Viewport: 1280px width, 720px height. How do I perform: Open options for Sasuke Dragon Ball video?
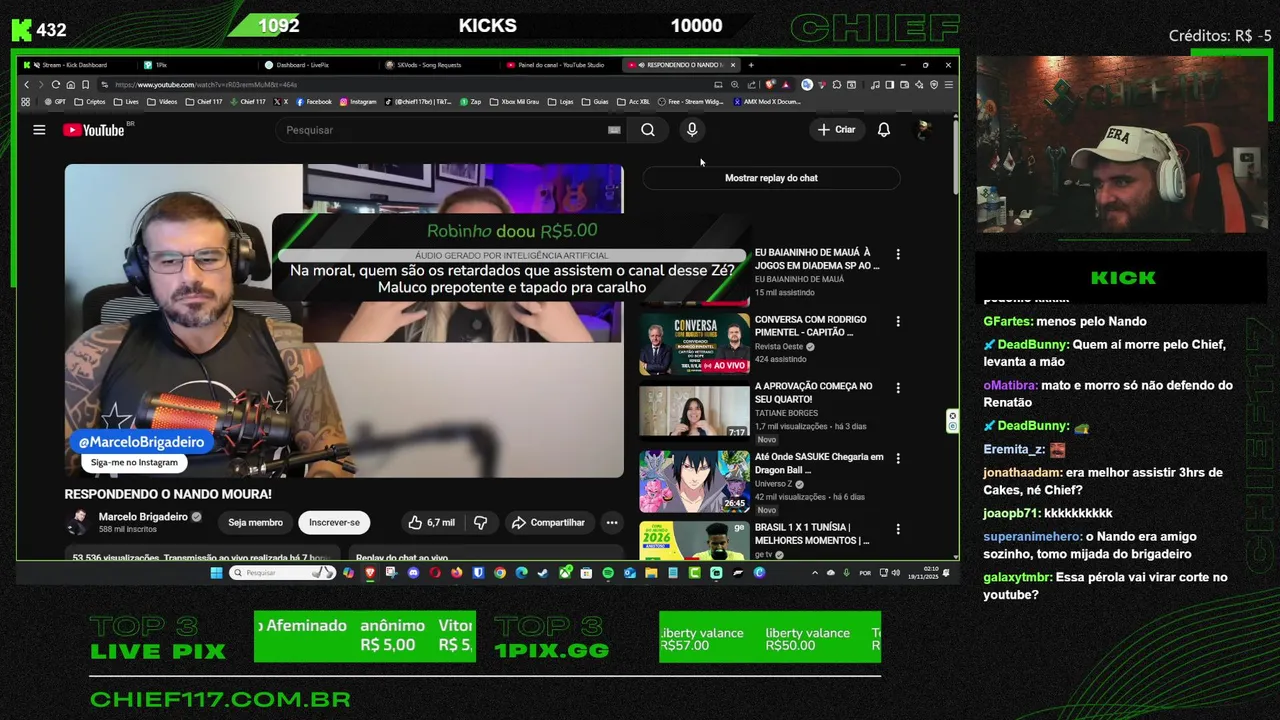pyautogui.click(x=898, y=459)
